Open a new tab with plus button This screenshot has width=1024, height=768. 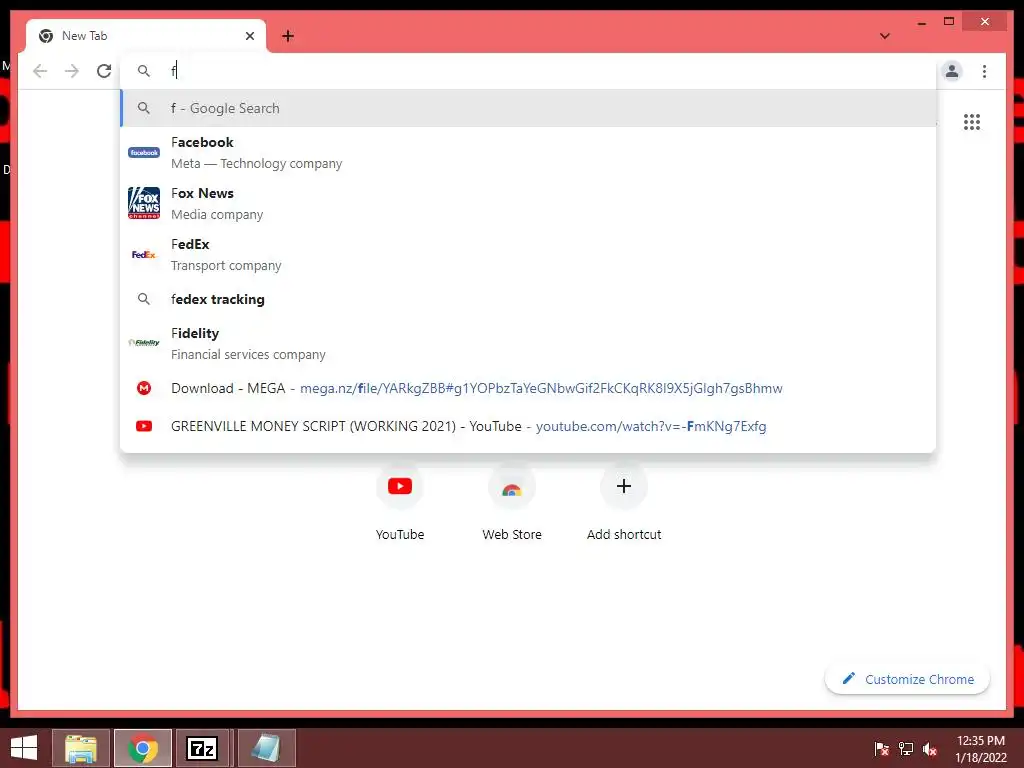[288, 36]
